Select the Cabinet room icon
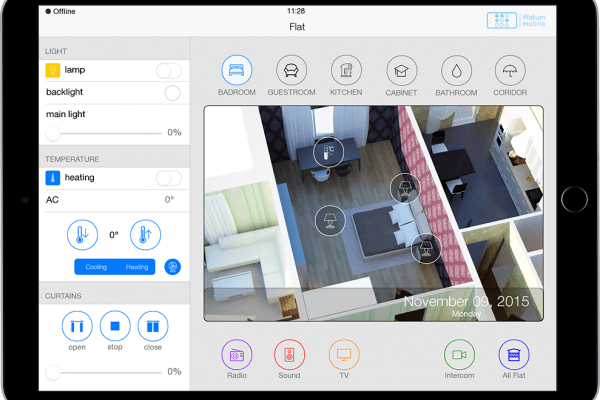The image size is (600, 400). point(401,71)
